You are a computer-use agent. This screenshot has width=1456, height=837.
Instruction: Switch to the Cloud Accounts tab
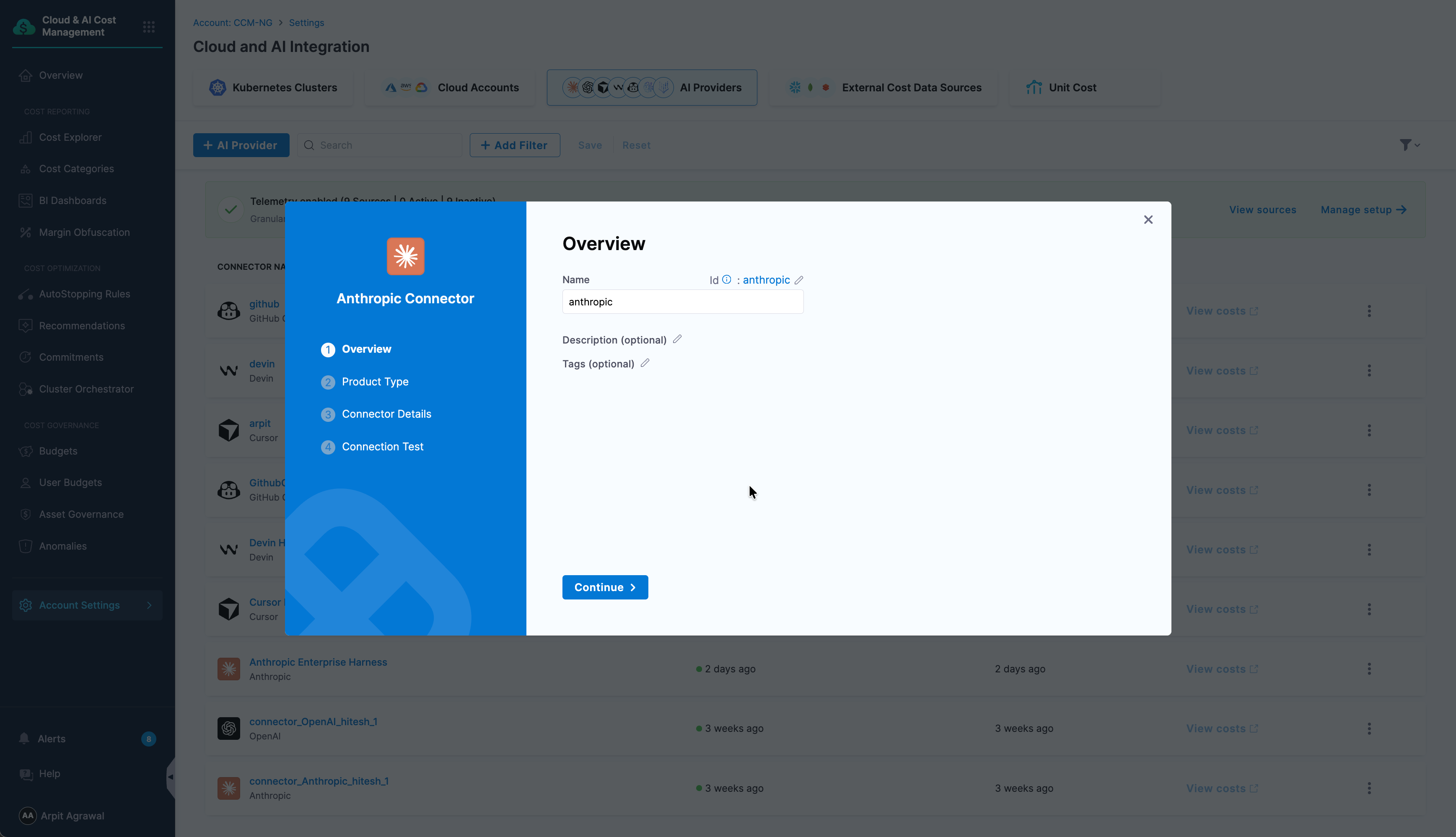(x=450, y=88)
